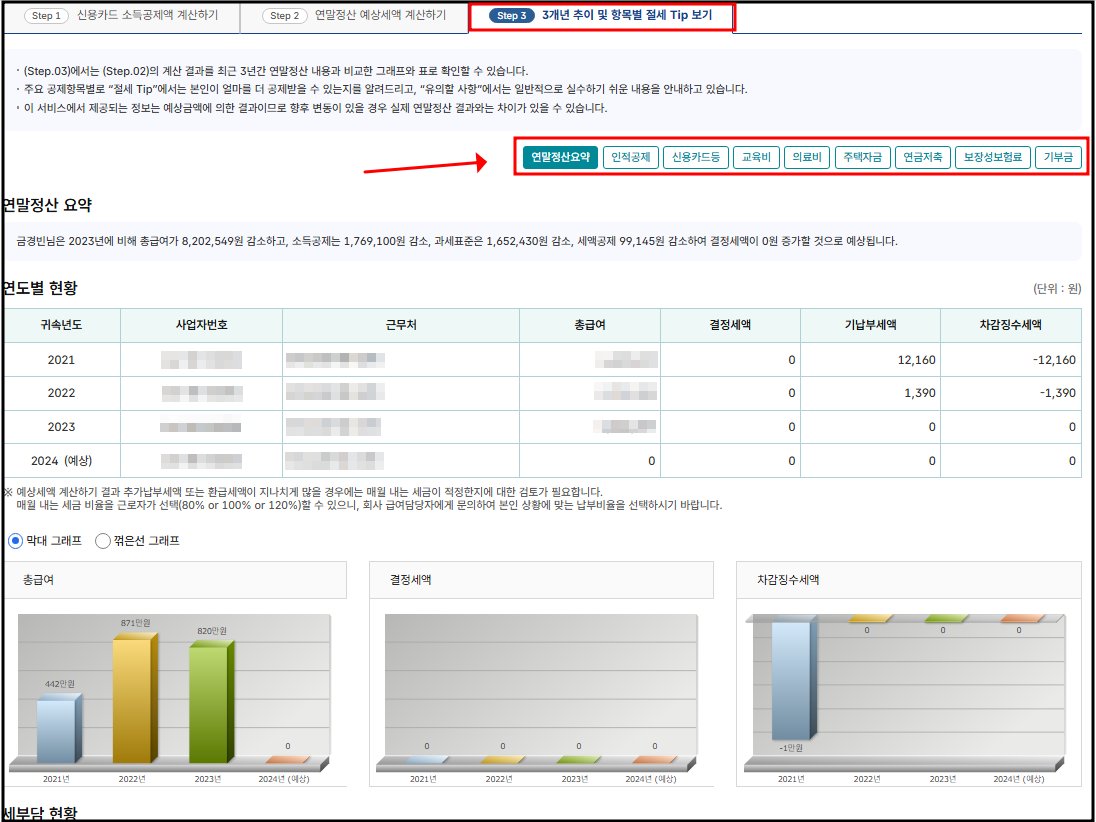Click the 차감징수세액 column header
The width and height of the screenshot is (1096, 822).
[x=1011, y=325]
